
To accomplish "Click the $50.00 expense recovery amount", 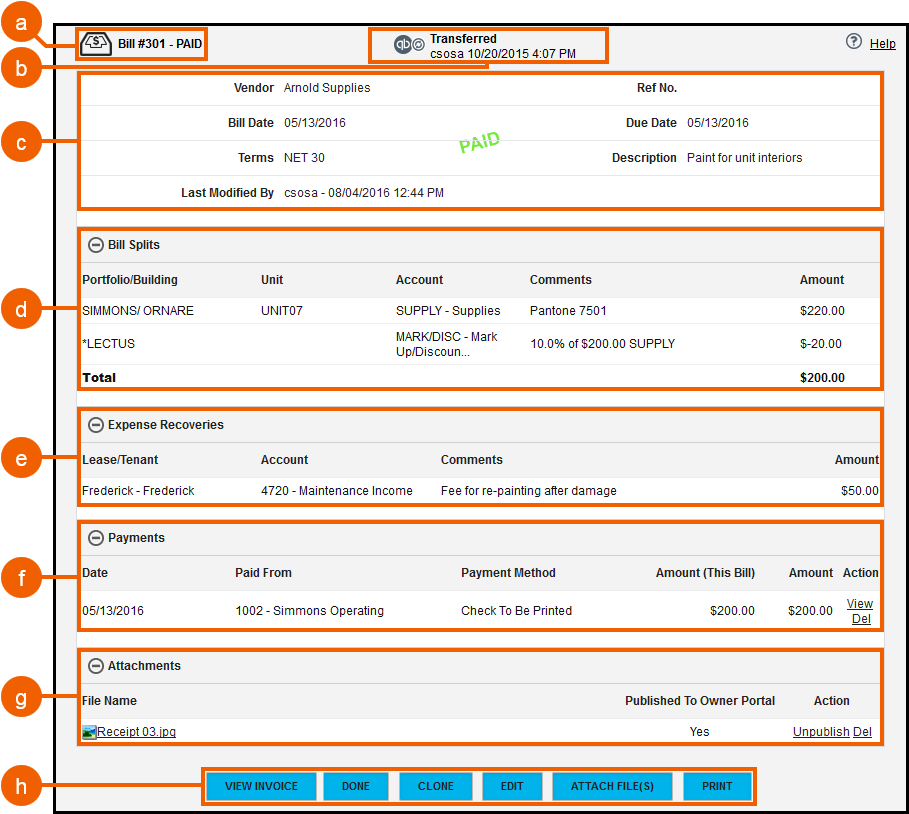I will point(860,490).
